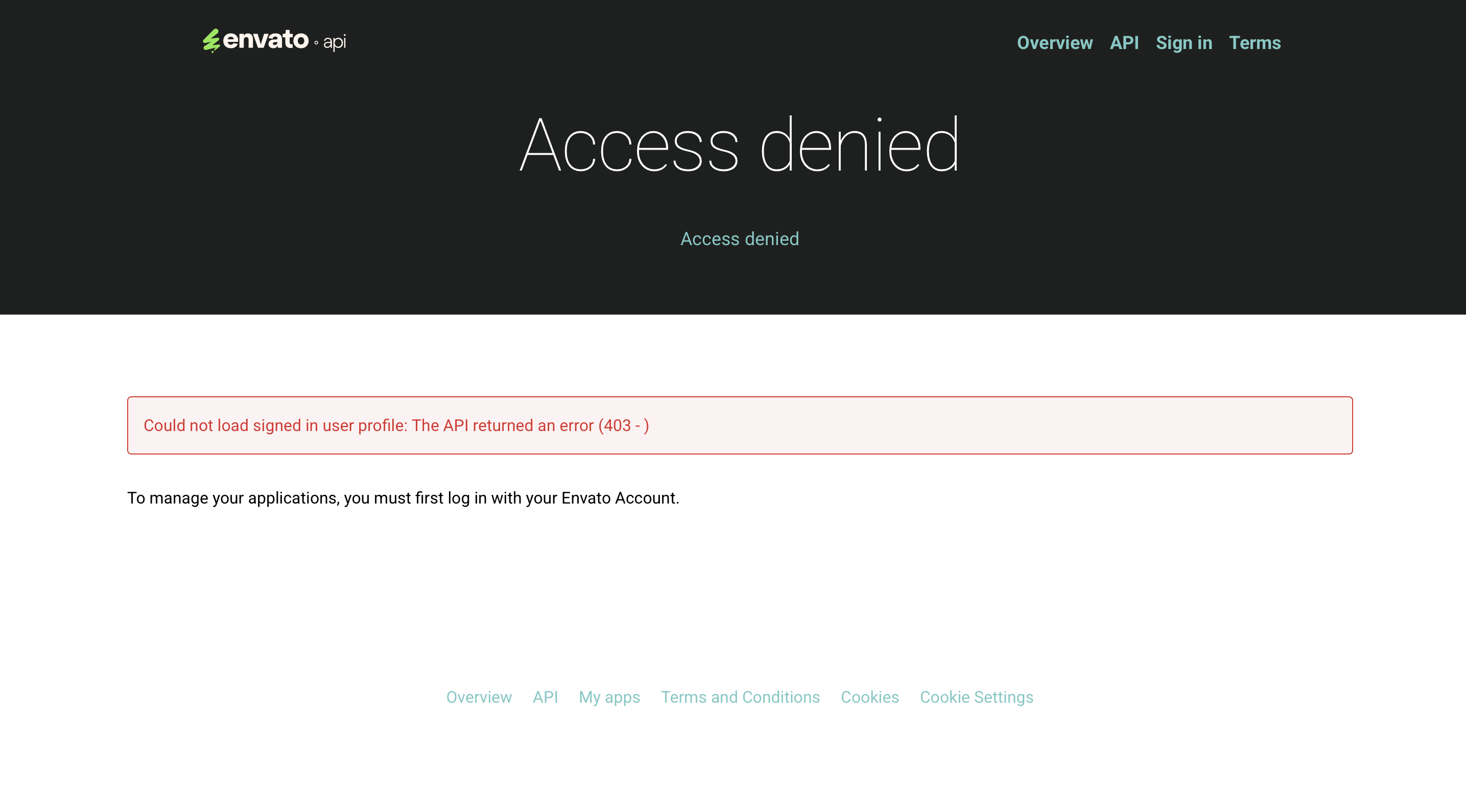Screen dimensions: 1466x812
Task: Open API in the top navigation
Action: tap(1124, 43)
